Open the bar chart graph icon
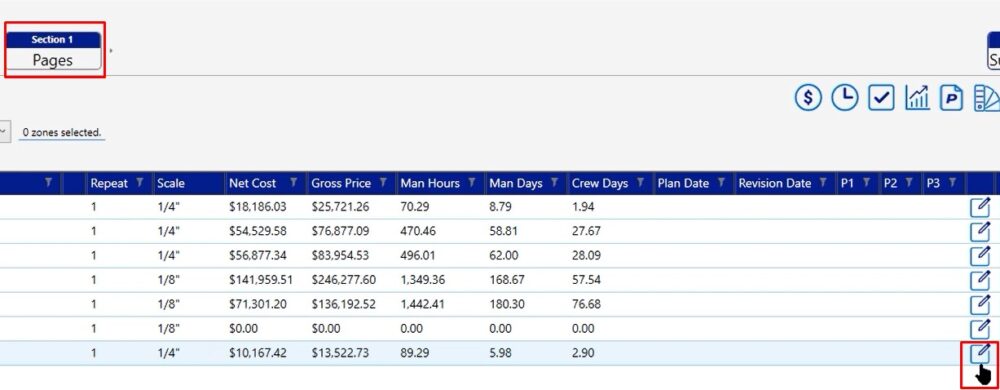This screenshot has width=1000, height=390. point(917,98)
